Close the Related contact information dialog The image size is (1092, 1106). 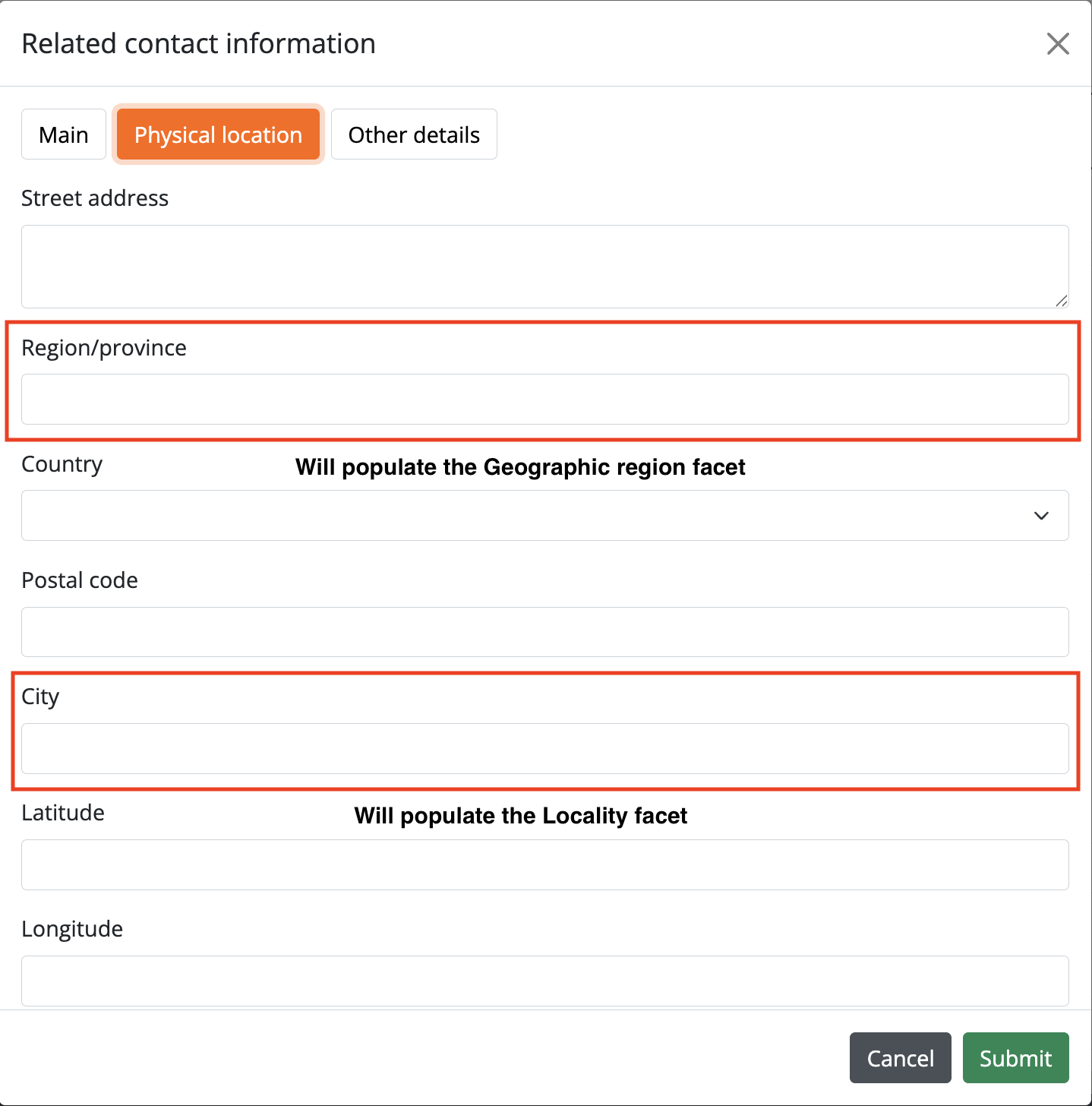[x=1057, y=44]
